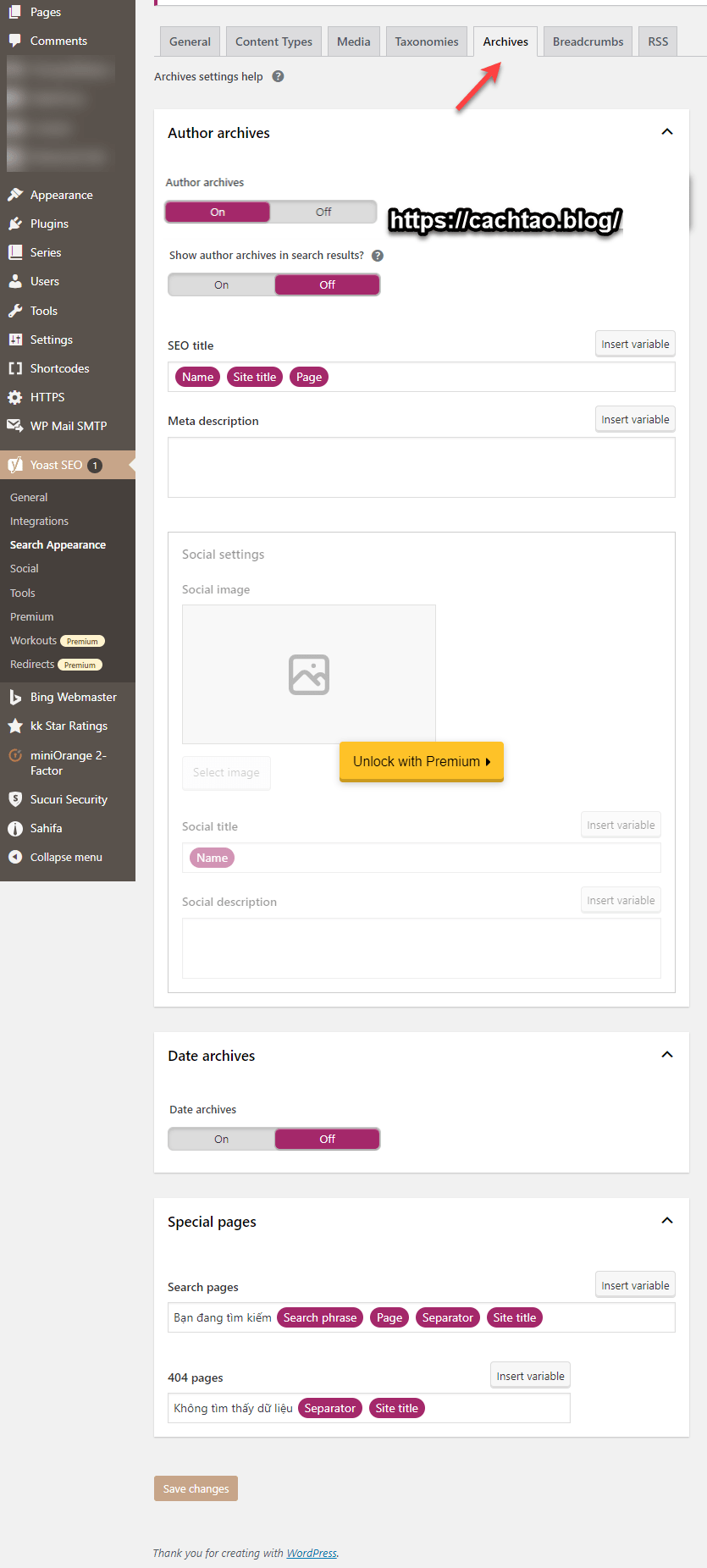Click the Settings sliders icon
Screen dimensions: 707x1568
(15, 340)
